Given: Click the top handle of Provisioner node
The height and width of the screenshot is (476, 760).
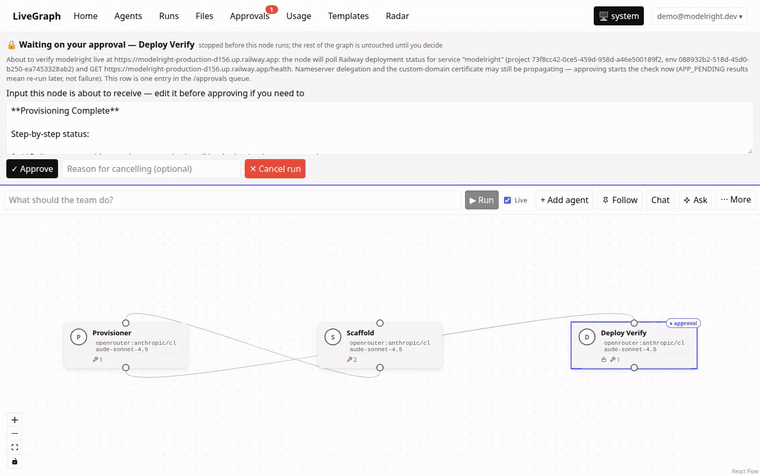Looking at the screenshot, I should (126, 323).
